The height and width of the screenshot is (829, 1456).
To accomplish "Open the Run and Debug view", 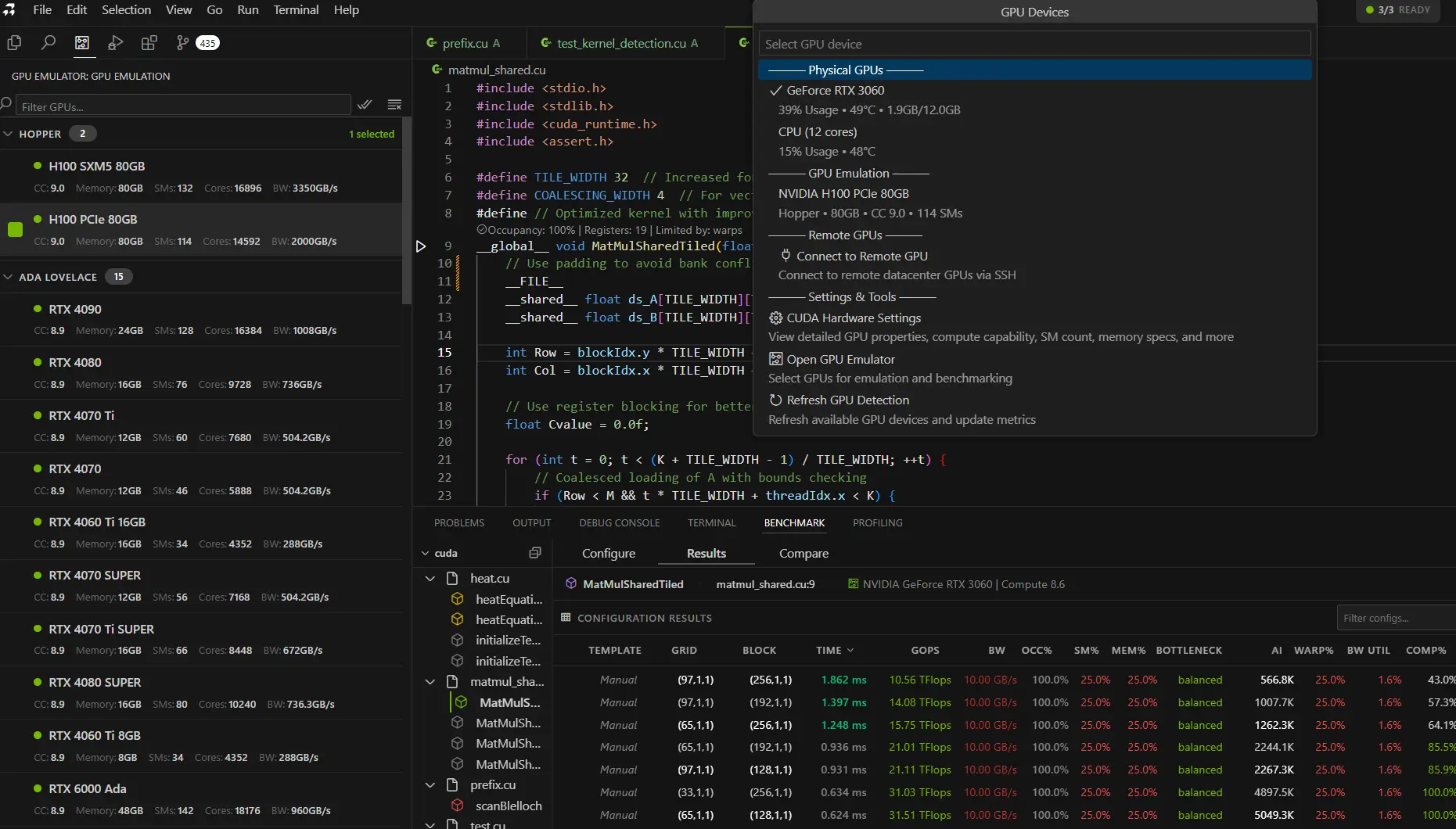I will [x=115, y=43].
